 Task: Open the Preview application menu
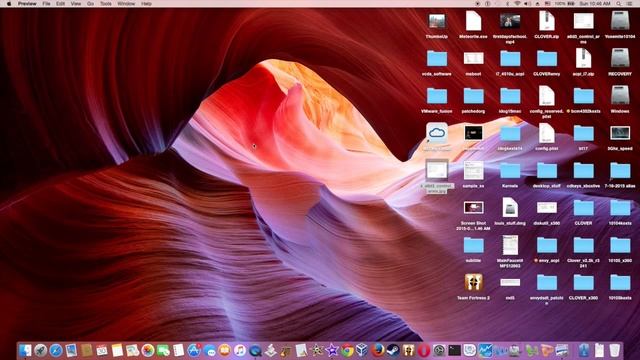[x=27, y=4]
